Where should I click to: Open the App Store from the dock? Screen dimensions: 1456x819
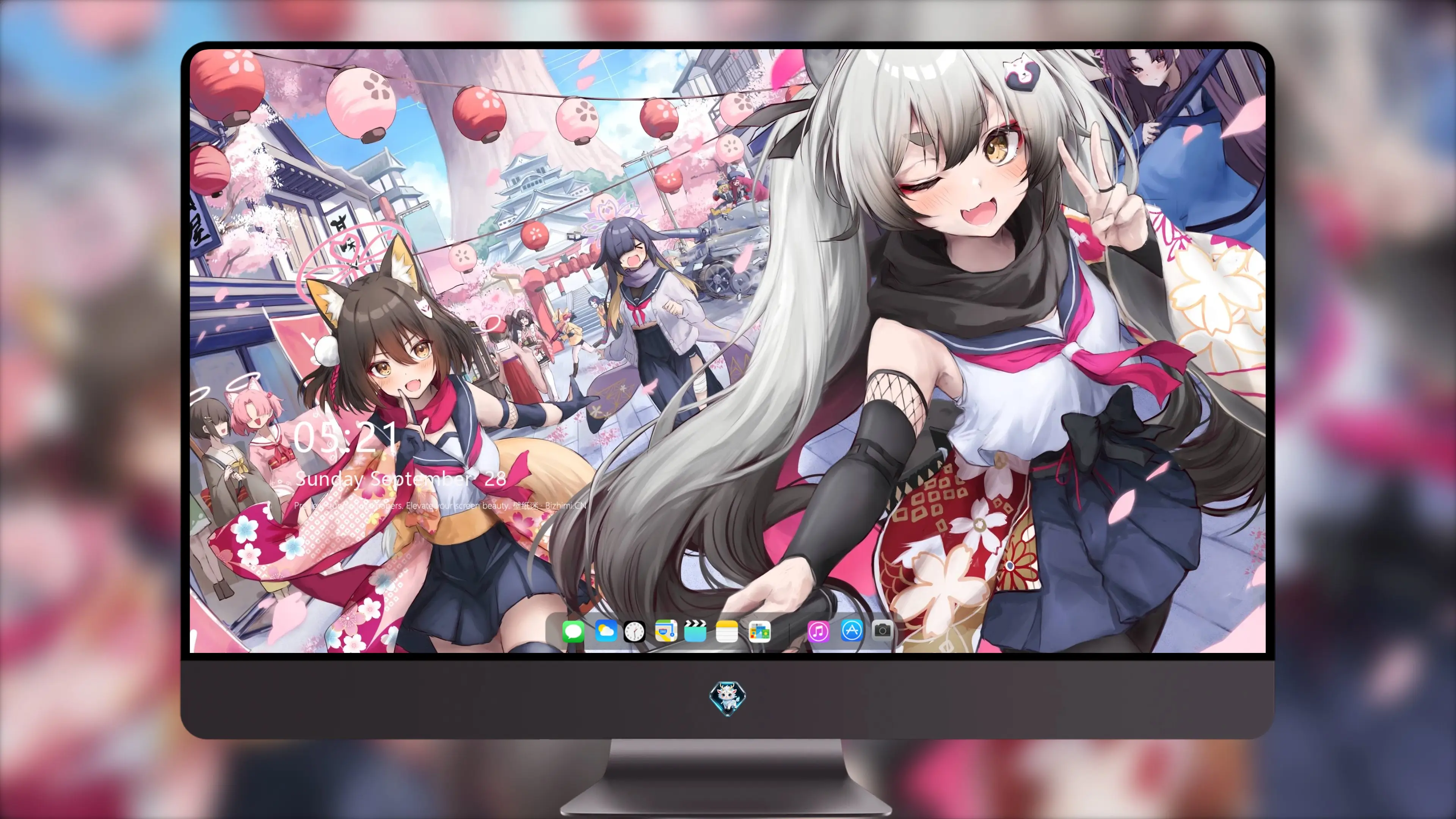(852, 631)
